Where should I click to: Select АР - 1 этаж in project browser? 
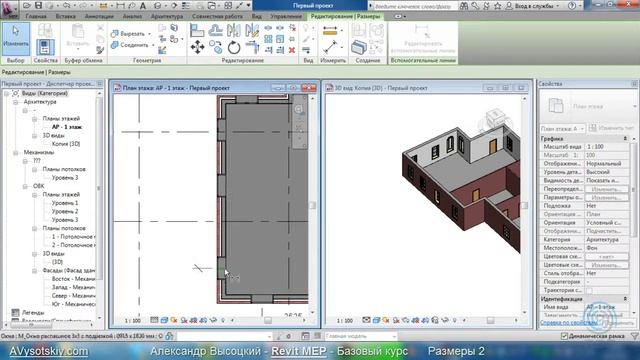pyautogui.click(x=67, y=127)
